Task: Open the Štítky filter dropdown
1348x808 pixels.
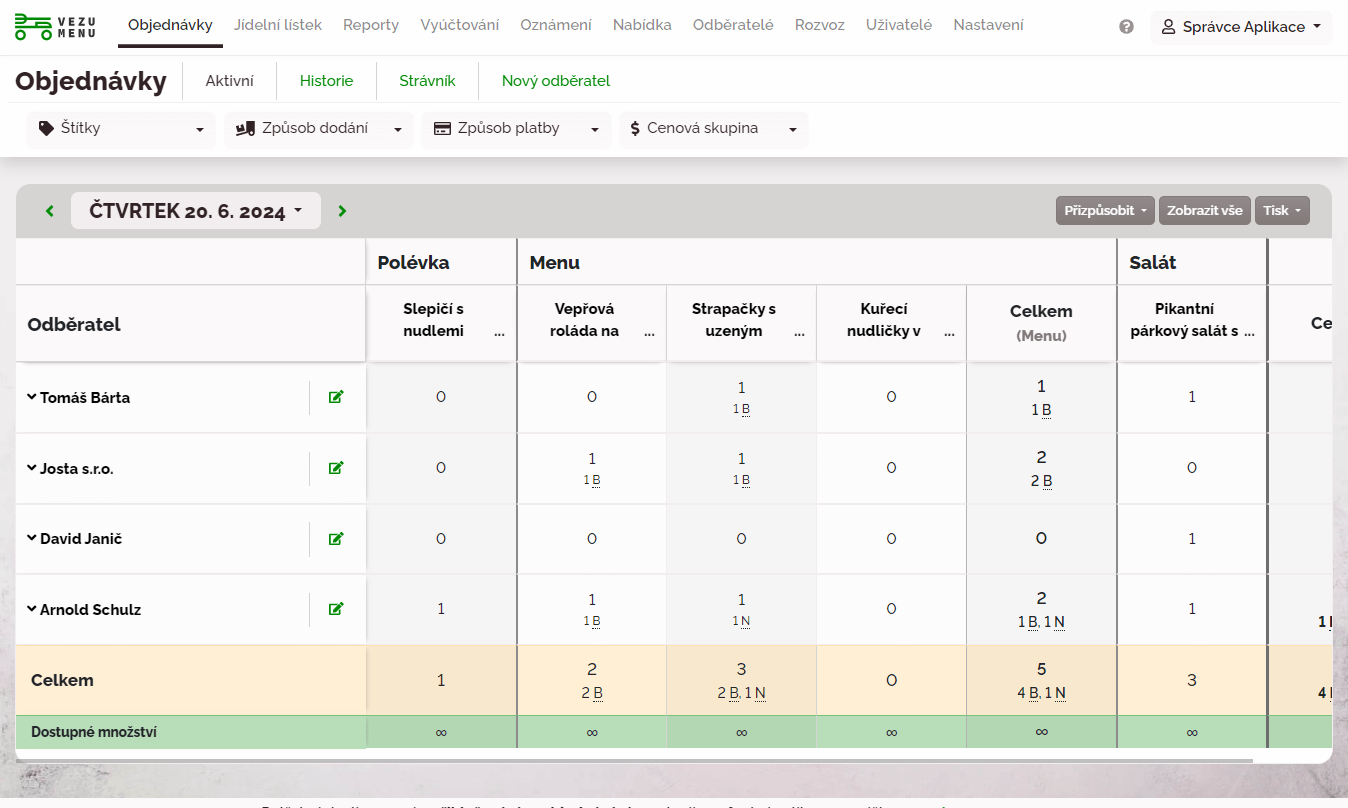Action: click(121, 129)
